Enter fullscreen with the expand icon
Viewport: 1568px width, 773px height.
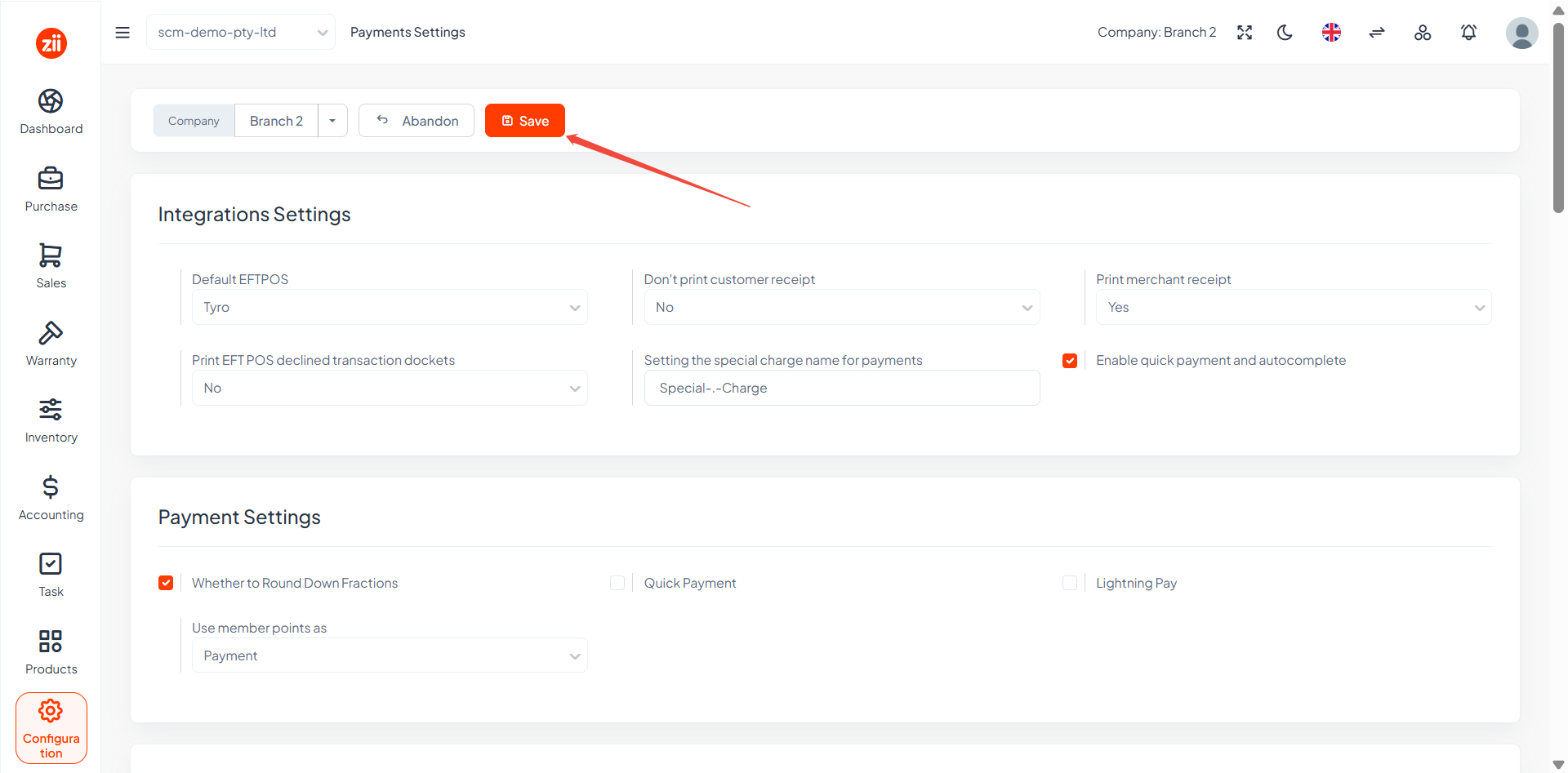pos(1245,33)
